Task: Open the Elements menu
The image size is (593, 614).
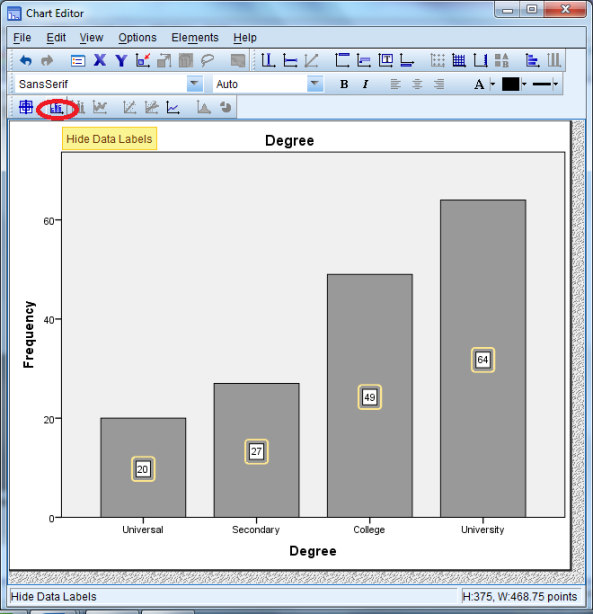Action: pyautogui.click(x=195, y=38)
